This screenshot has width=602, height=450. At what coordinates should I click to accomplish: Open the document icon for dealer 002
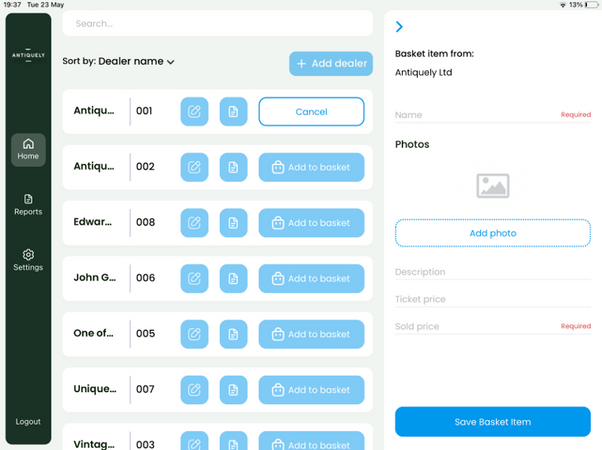pos(233,167)
